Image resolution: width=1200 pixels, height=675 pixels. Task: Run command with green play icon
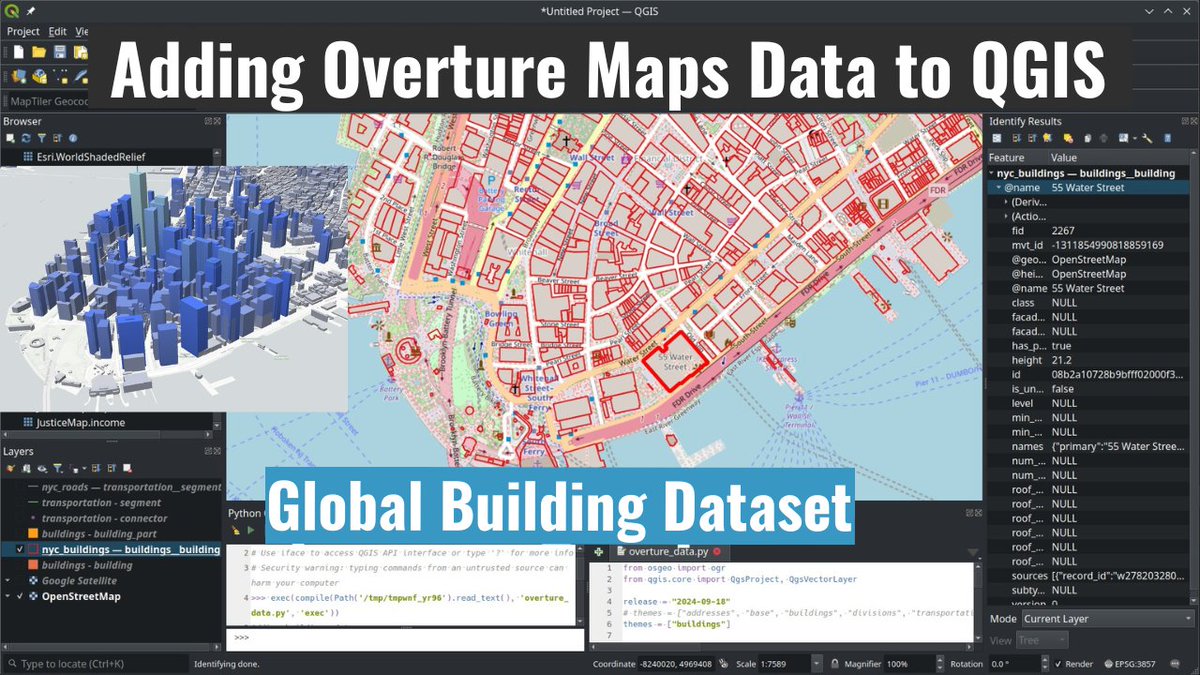coord(252,529)
